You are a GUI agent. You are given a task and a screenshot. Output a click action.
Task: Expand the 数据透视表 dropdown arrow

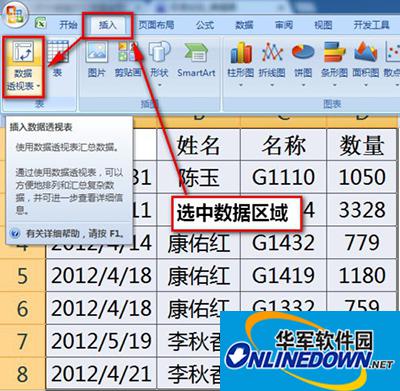pyautogui.click(x=39, y=86)
